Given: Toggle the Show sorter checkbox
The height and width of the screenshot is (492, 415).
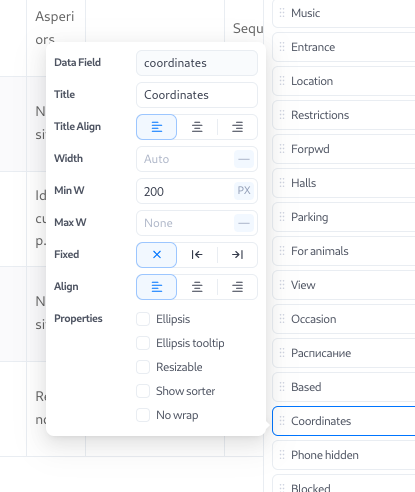Looking at the screenshot, I should 143,391.
